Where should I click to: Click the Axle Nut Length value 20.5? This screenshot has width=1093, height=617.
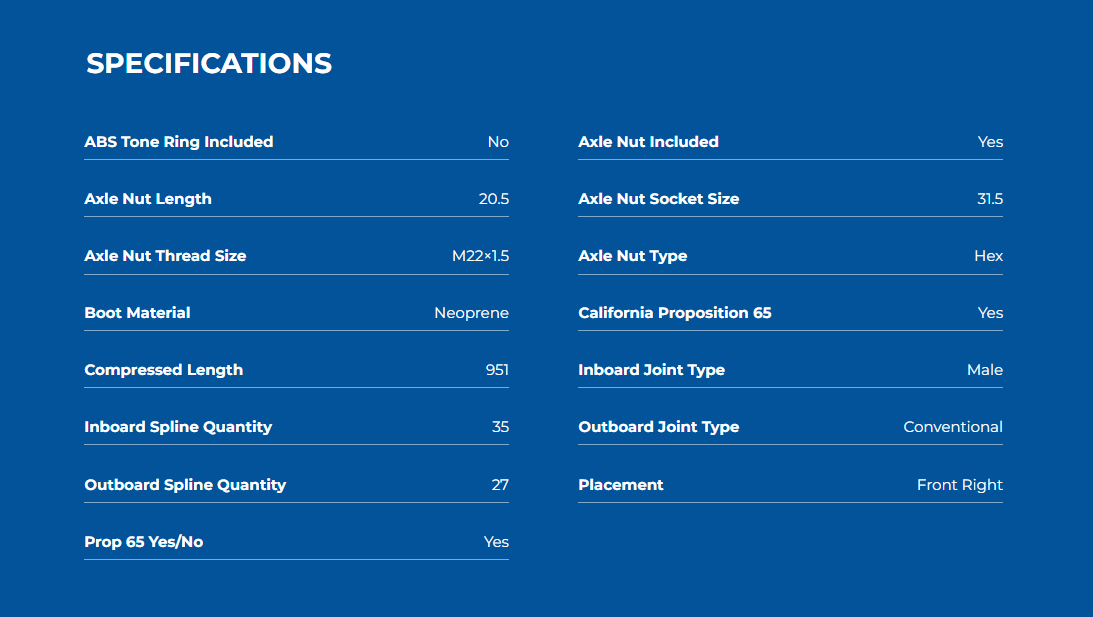tap(493, 199)
